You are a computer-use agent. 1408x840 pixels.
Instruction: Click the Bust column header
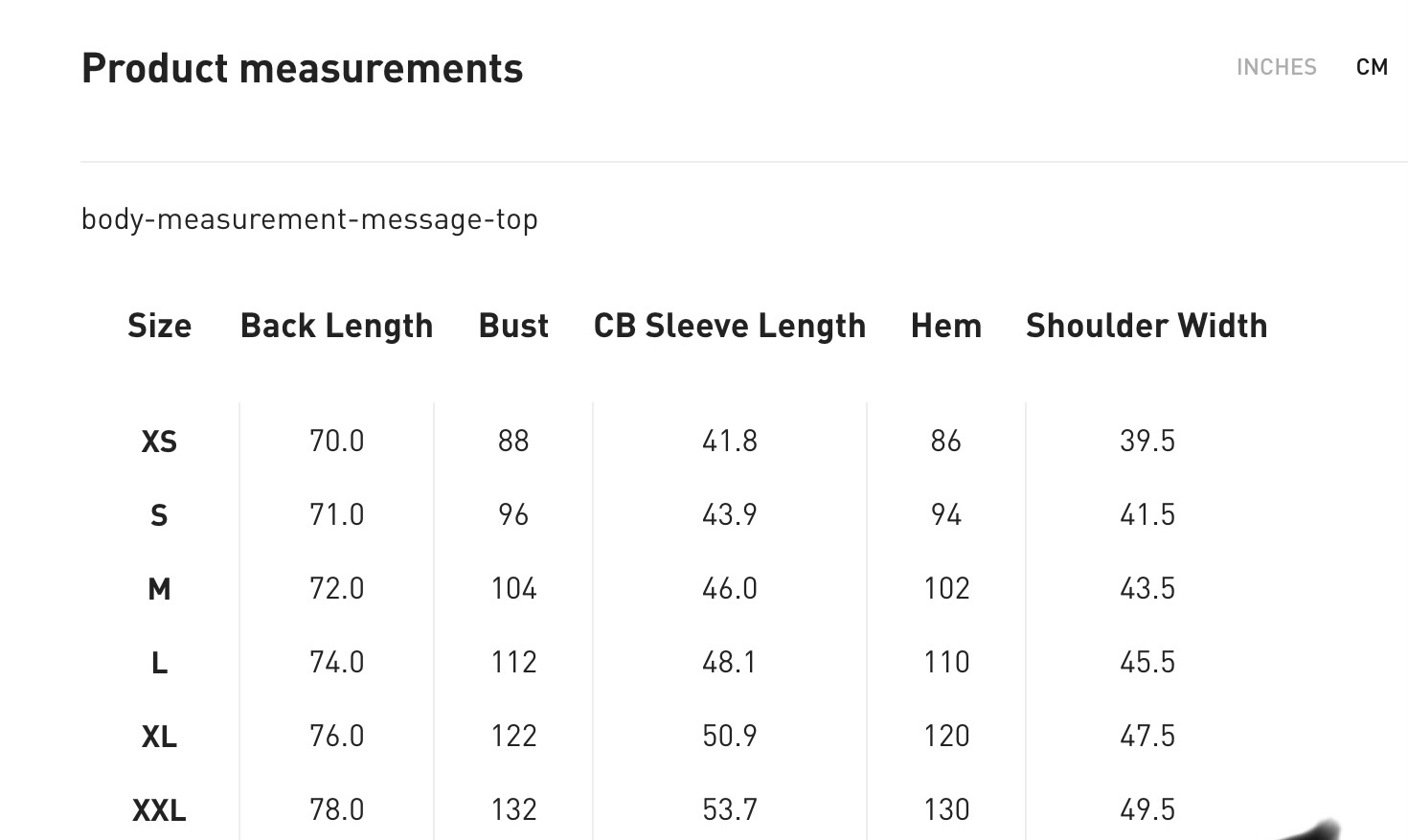pos(513,326)
